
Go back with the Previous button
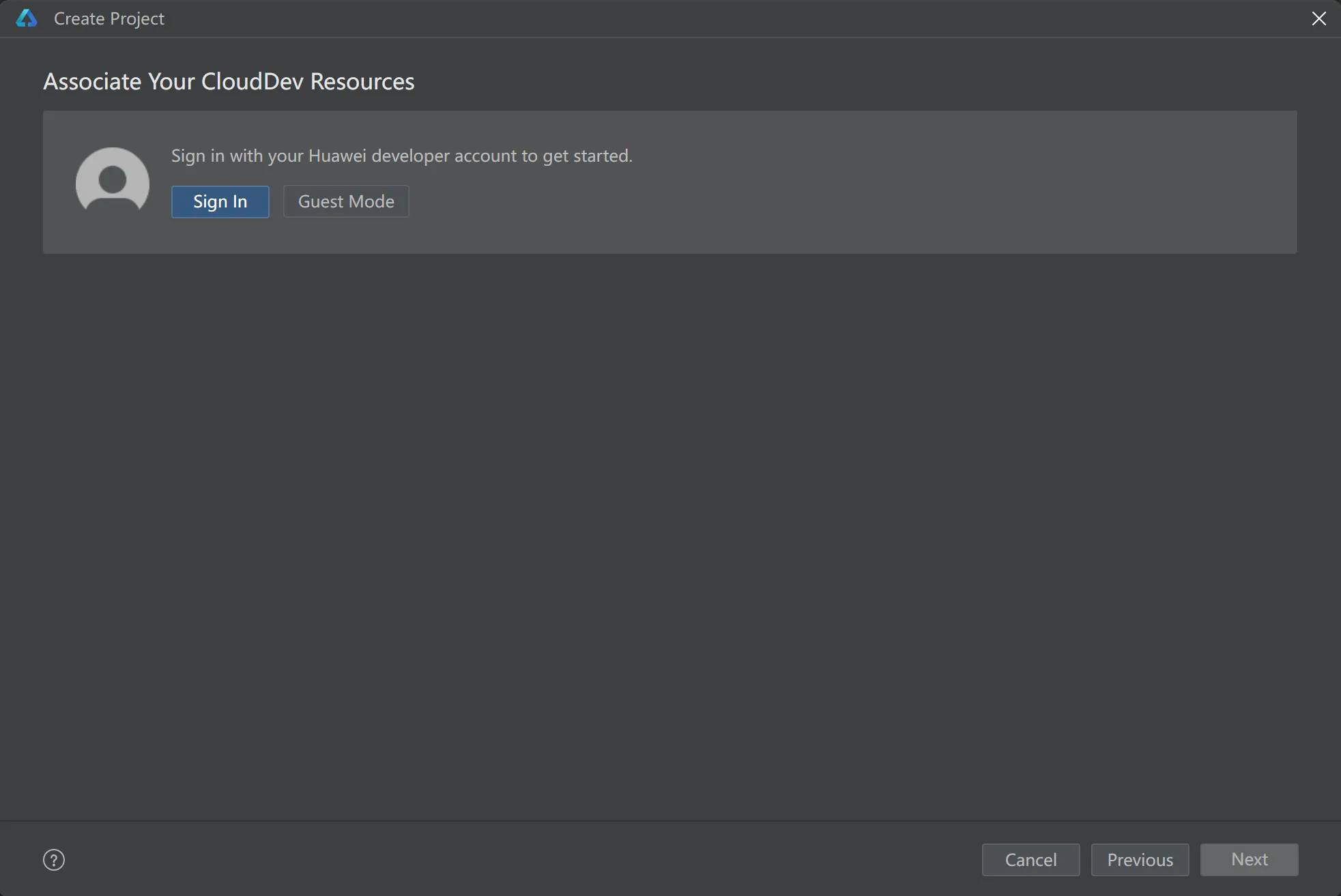(1140, 859)
